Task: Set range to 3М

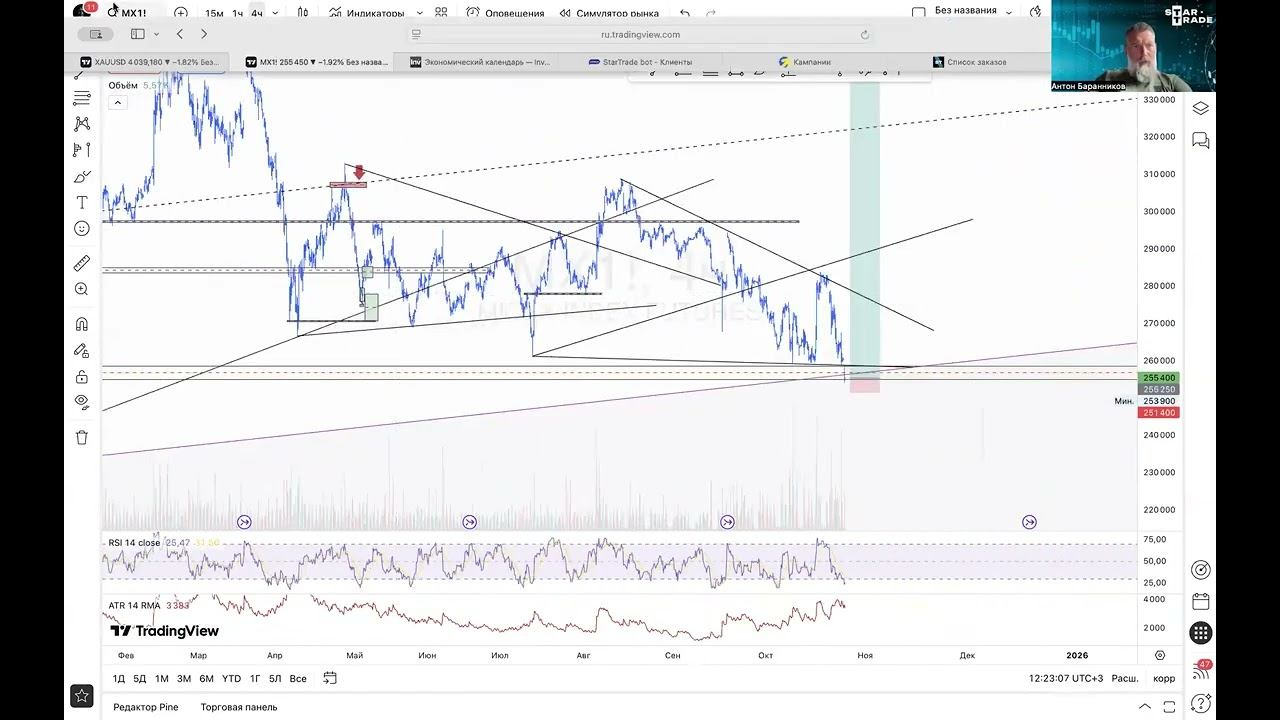Action: coord(184,678)
